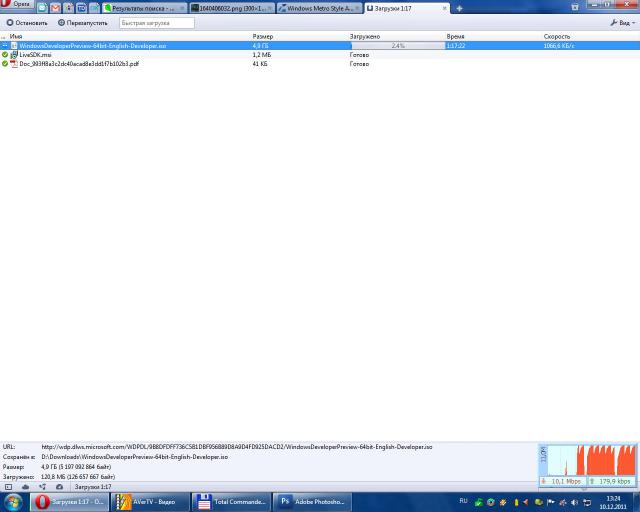This screenshot has height=512, width=640.
Task: Click the 4,9 ГБ size cell
Action: tap(260, 46)
